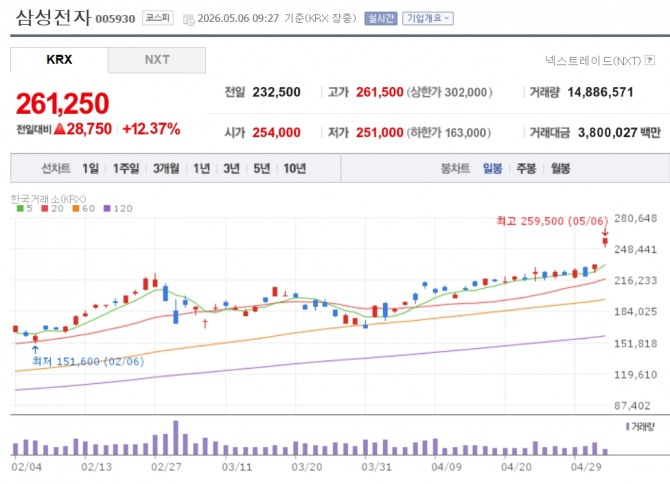Click the 코스피 market badge
The height and width of the screenshot is (484, 670).
coord(158,18)
